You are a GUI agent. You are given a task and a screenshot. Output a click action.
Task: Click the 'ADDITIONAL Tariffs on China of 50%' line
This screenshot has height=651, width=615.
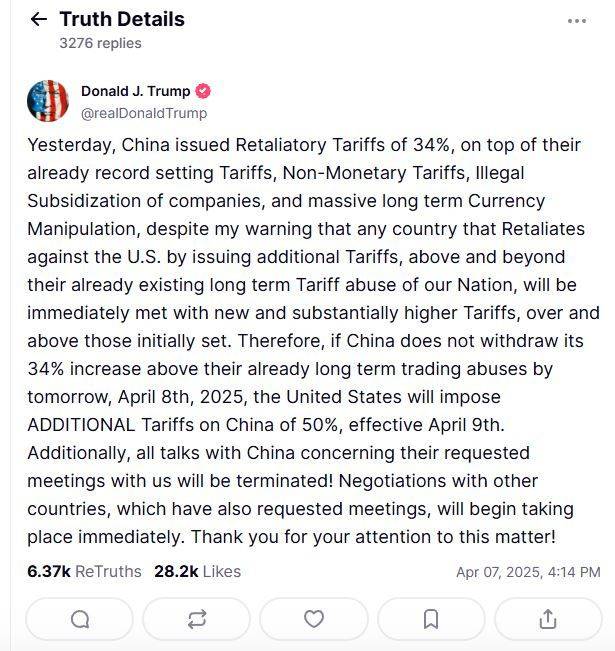(x=266, y=425)
